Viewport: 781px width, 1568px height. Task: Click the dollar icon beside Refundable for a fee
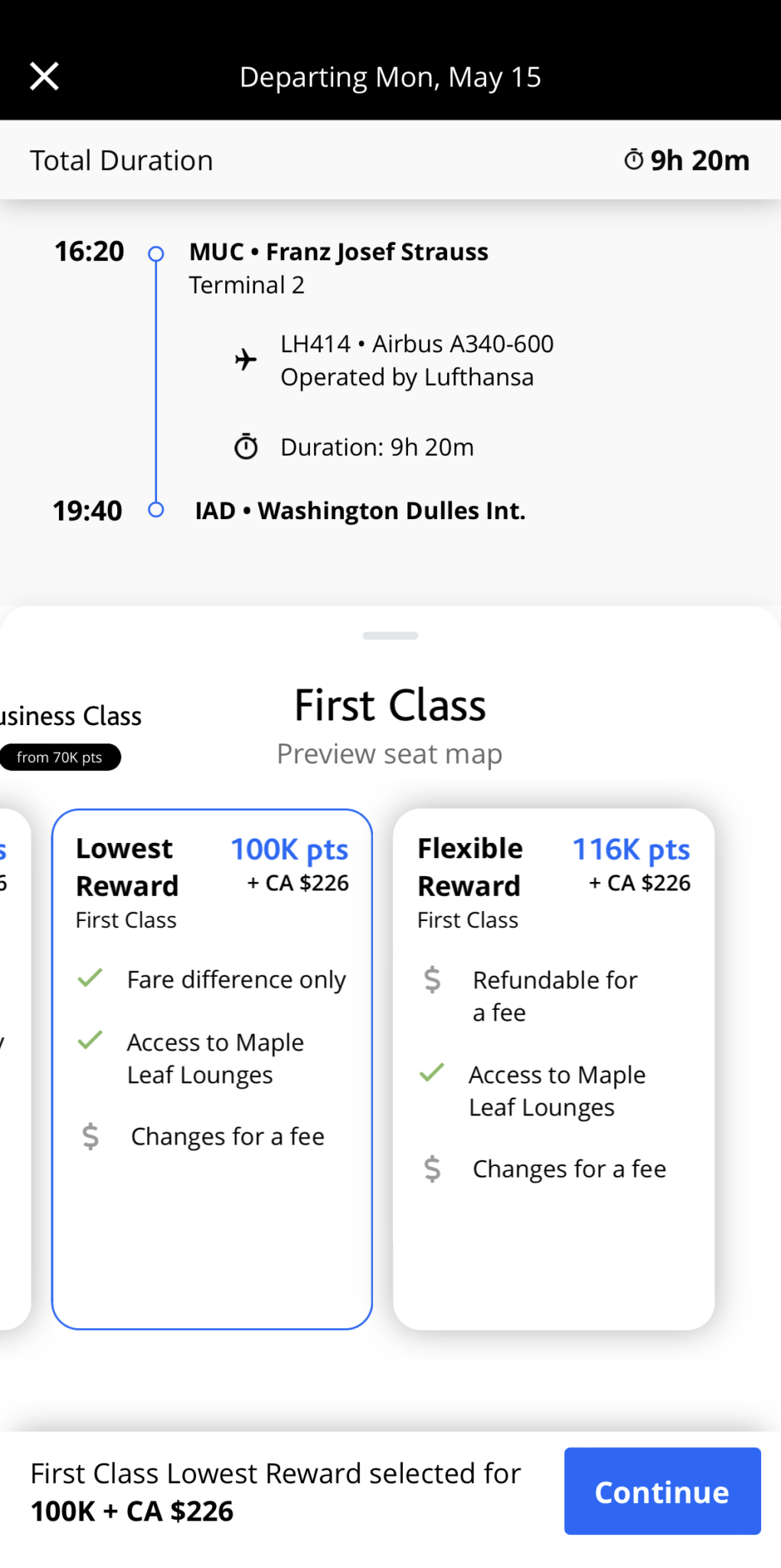[433, 978]
